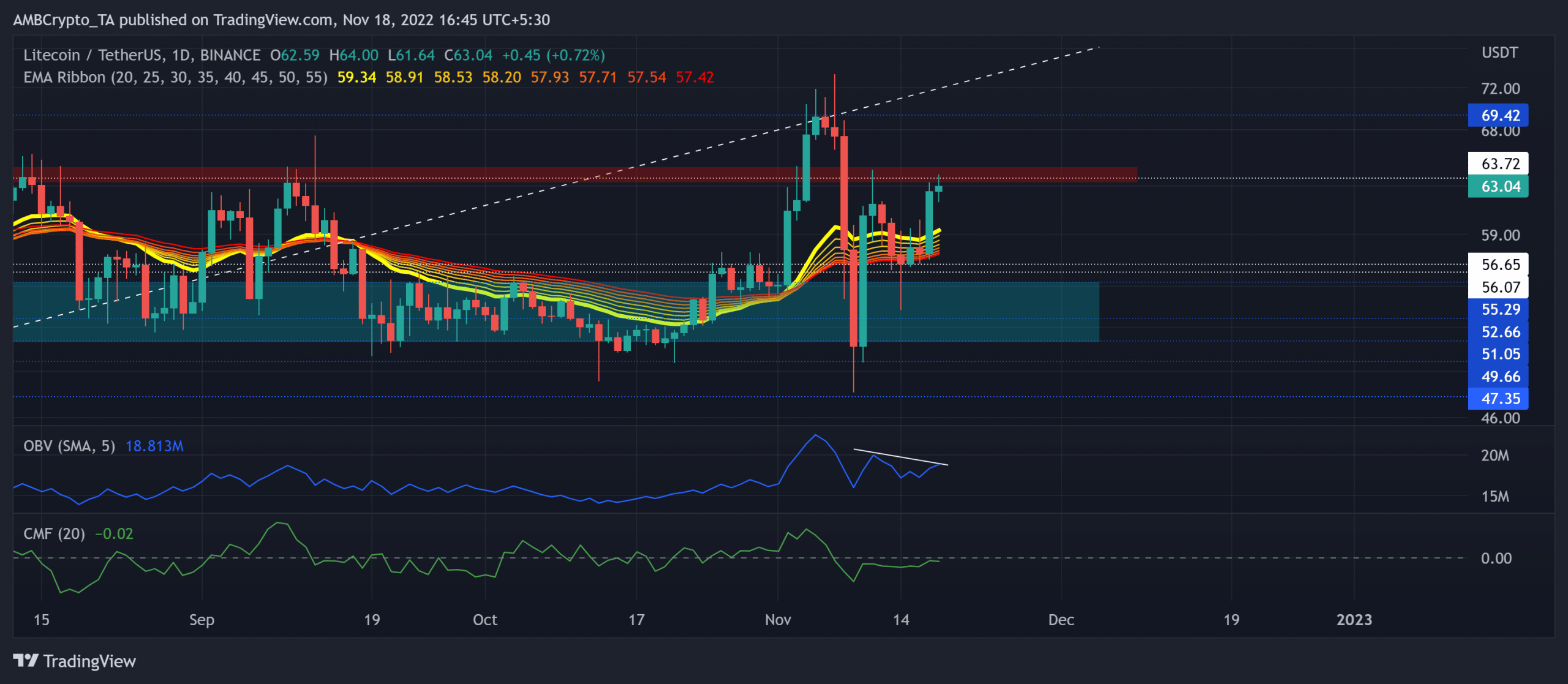Viewport: 1568px width, 684px height.
Task: Click the 47.35 support level label
Action: click(x=1498, y=399)
